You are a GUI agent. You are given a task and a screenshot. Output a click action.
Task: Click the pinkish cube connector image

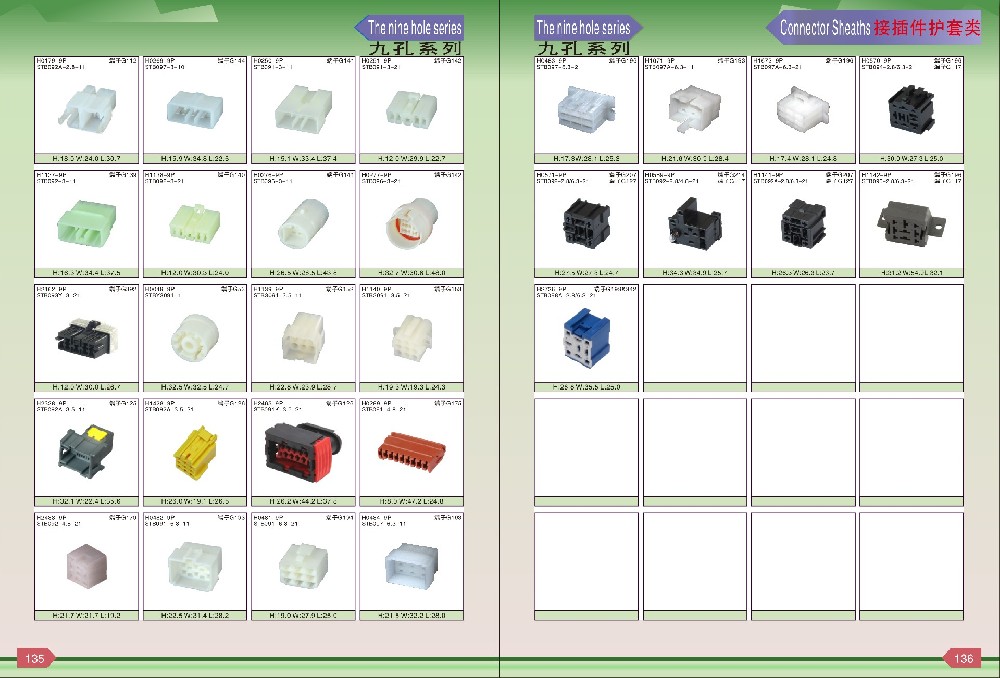coord(87,564)
